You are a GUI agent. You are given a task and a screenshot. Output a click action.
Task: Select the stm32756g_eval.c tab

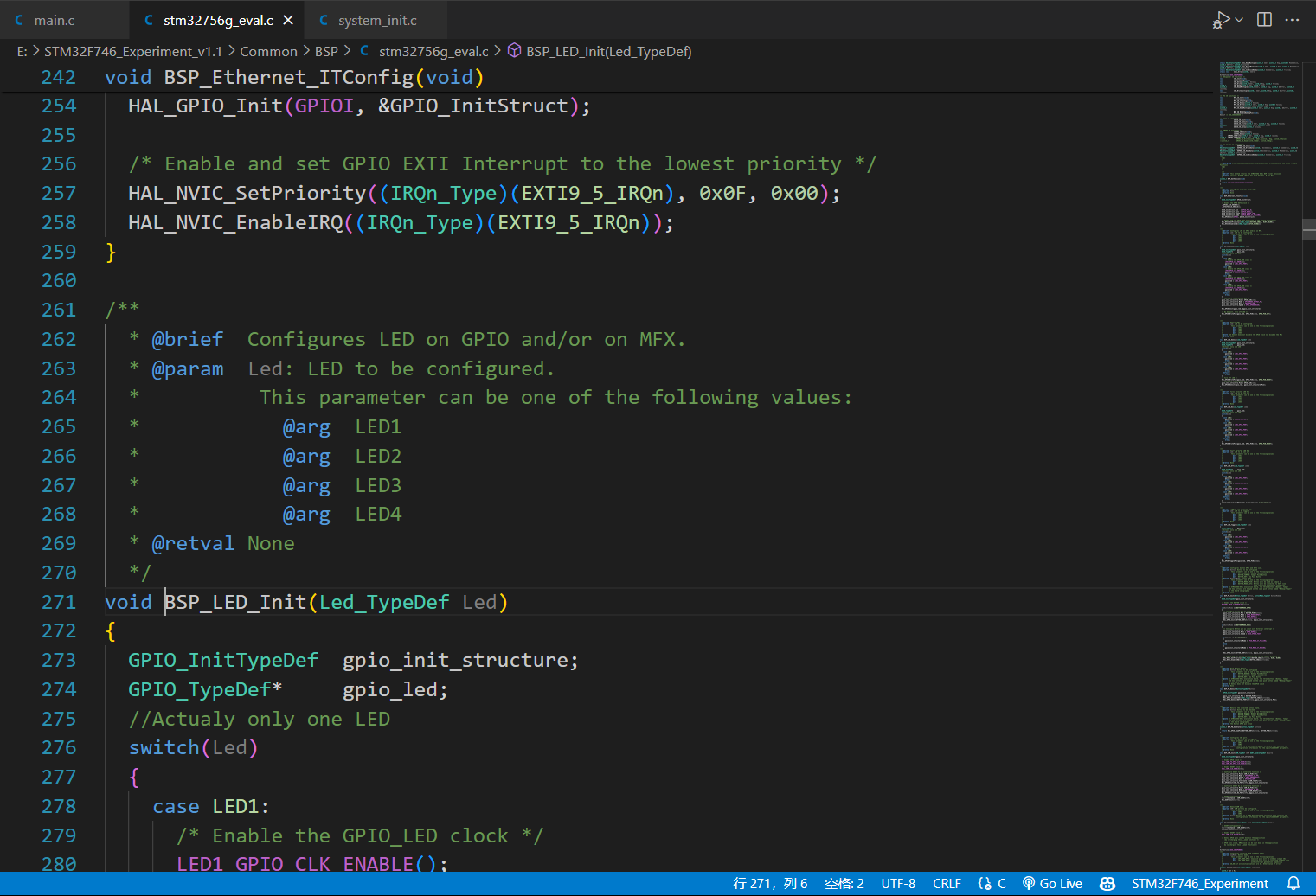point(218,20)
